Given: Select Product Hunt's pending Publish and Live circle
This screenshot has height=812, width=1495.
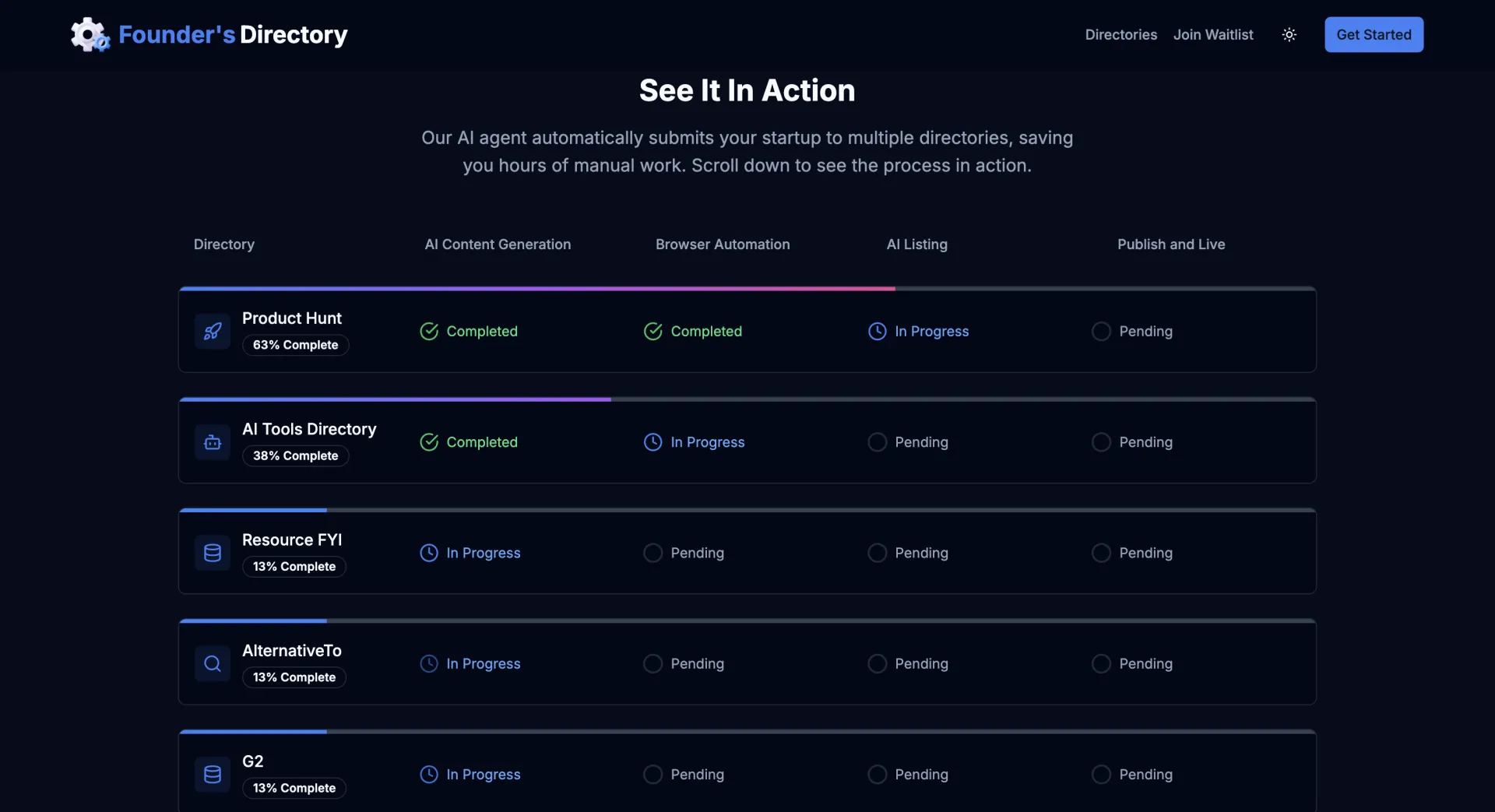Looking at the screenshot, I should pos(1101,332).
